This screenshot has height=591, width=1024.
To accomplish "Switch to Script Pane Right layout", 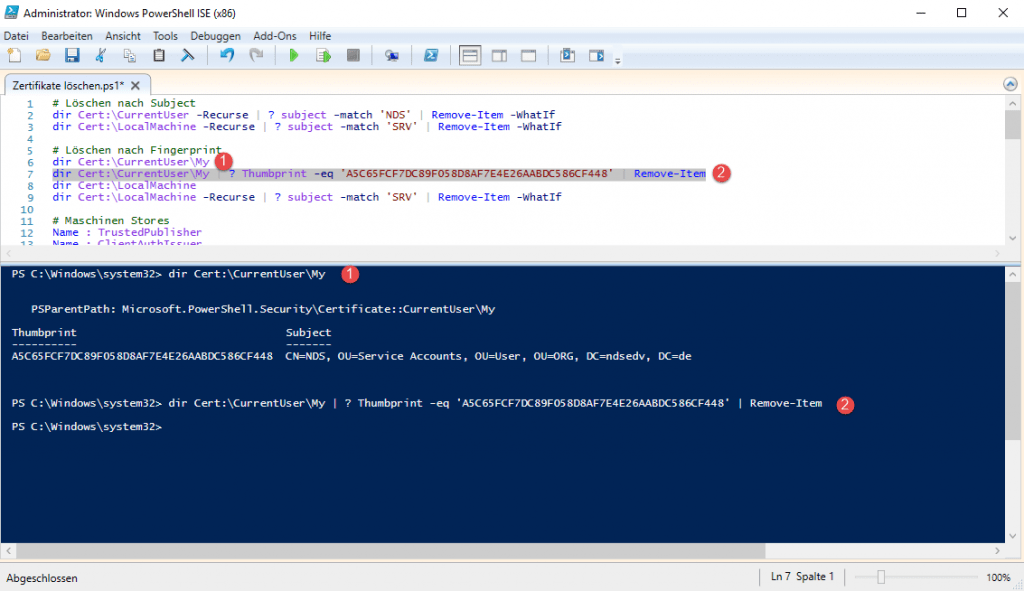I will coord(499,55).
